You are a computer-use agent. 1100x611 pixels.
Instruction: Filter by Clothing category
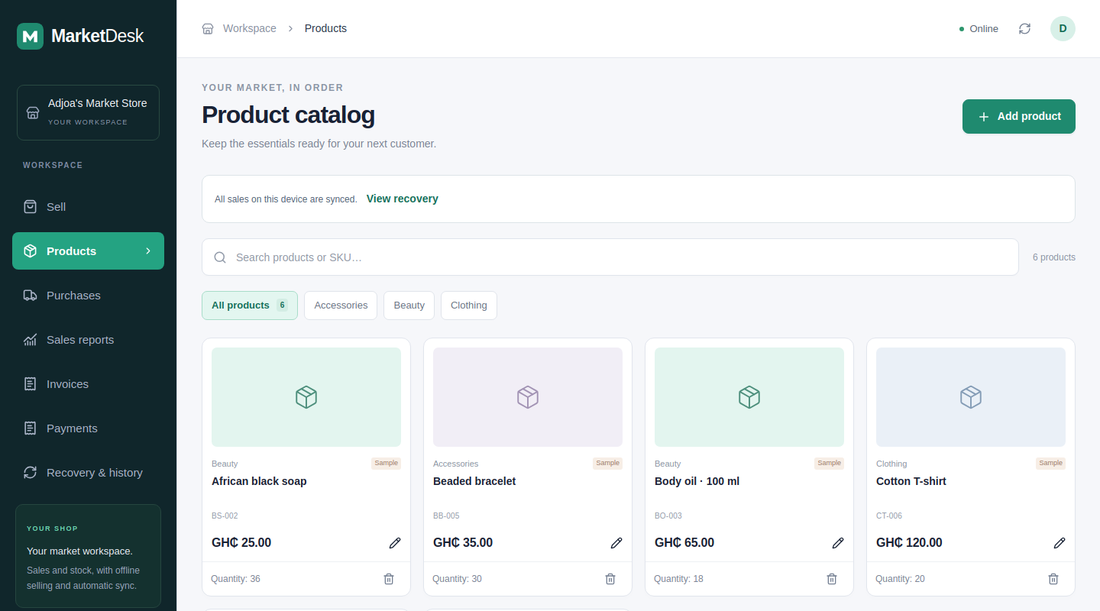(x=469, y=305)
